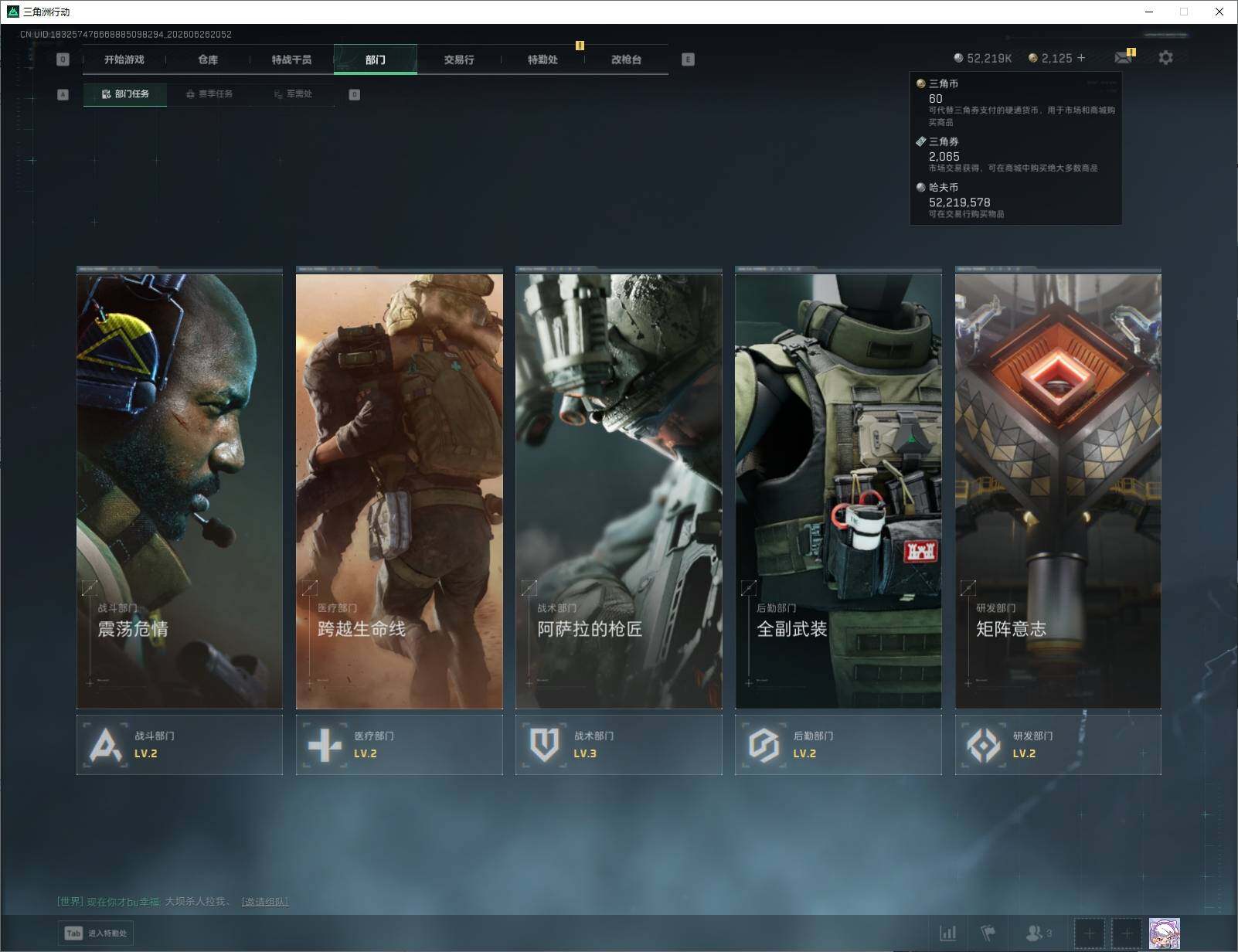The image size is (1238, 952).
Task: Click the plus icon beside 2,125
Action: click(1081, 58)
